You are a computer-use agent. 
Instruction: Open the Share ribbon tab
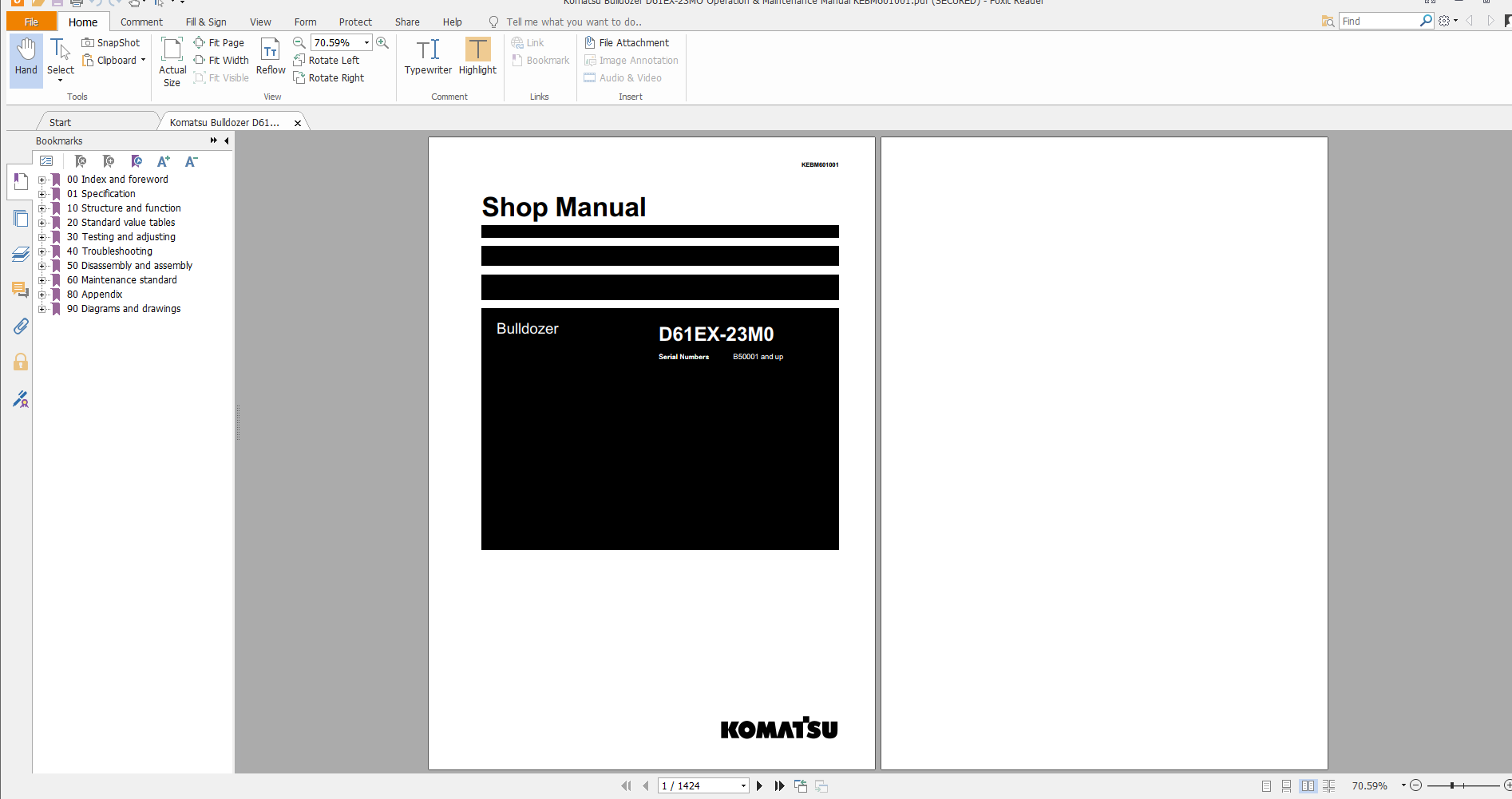coord(407,22)
